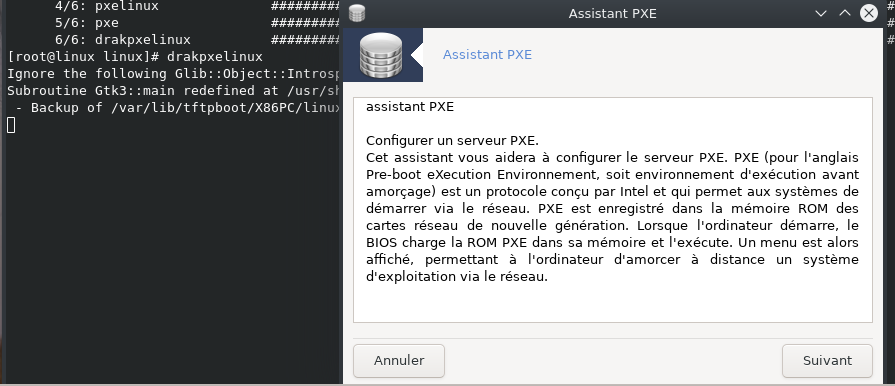Viewport: 895px width, 386px height.
Task: Close the Assistant PXE dialog
Action: (869, 13)
